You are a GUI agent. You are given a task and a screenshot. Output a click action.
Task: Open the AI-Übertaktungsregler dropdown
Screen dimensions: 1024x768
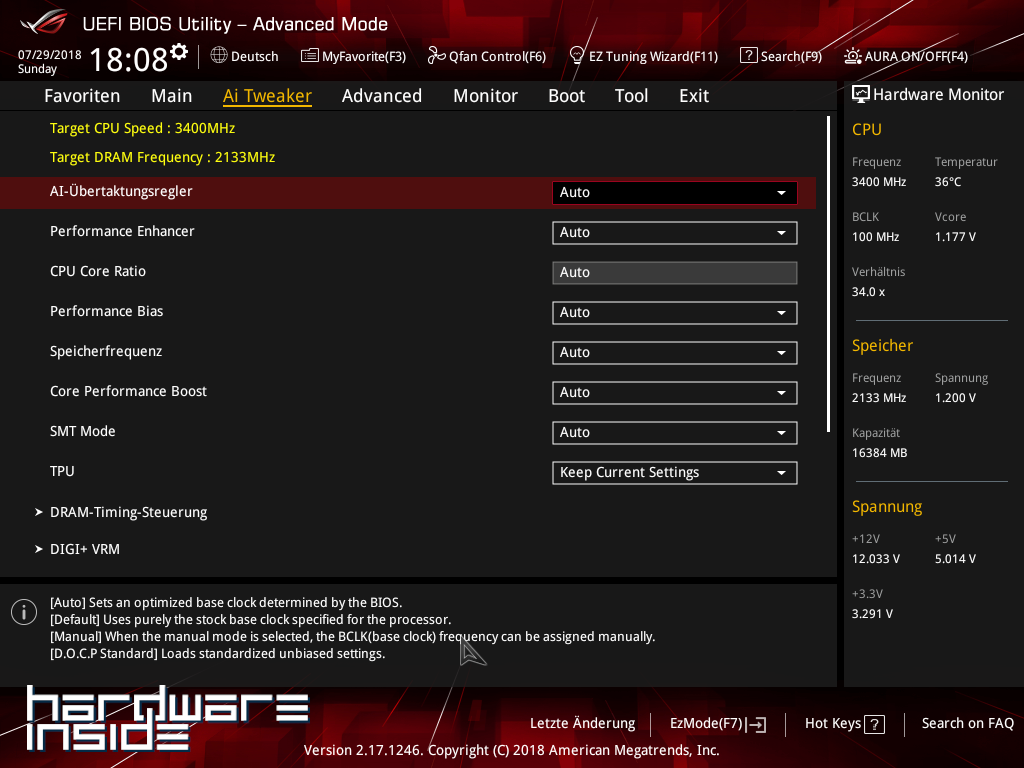(675, 193)
